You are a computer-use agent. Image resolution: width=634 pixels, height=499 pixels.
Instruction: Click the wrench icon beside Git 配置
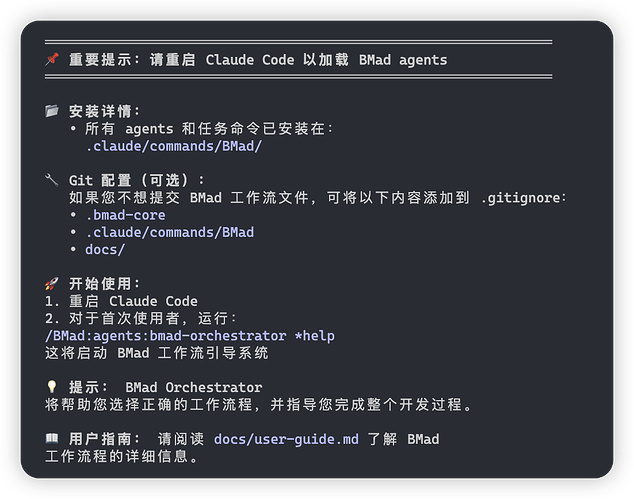(52, 180)
